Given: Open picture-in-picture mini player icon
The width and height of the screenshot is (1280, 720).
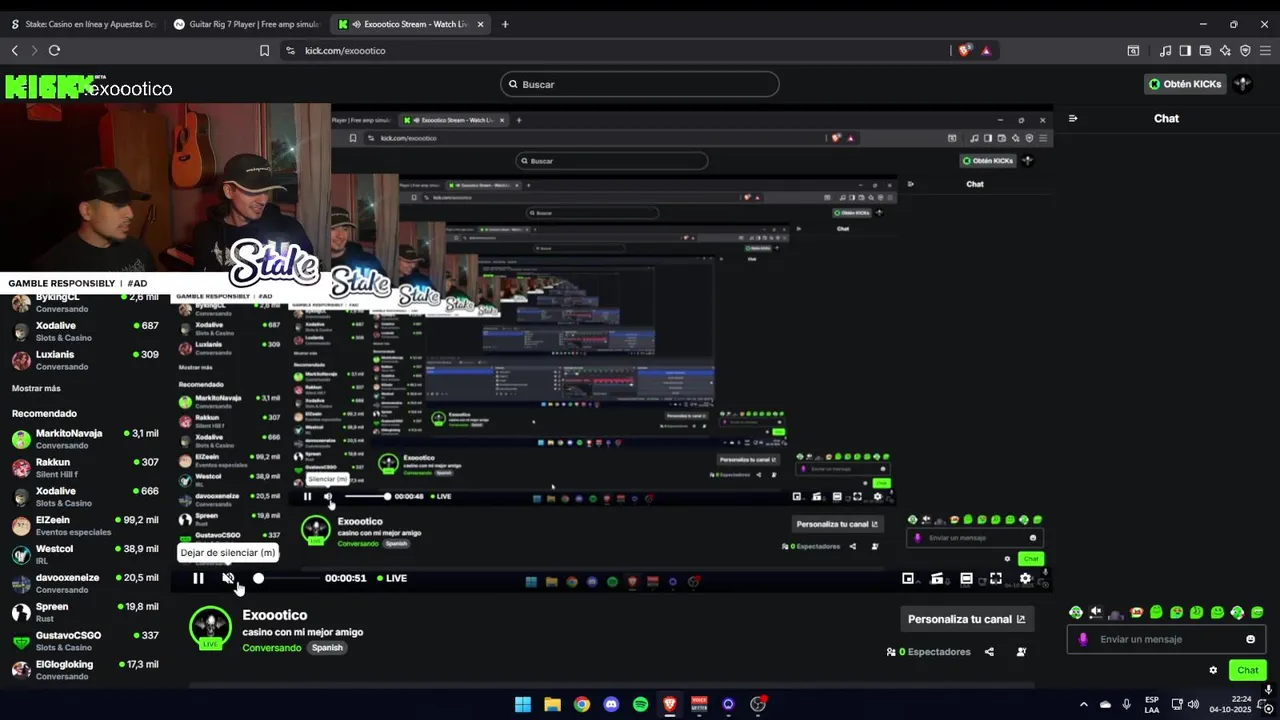Looking at the screenshot, I should pos(908,578).
